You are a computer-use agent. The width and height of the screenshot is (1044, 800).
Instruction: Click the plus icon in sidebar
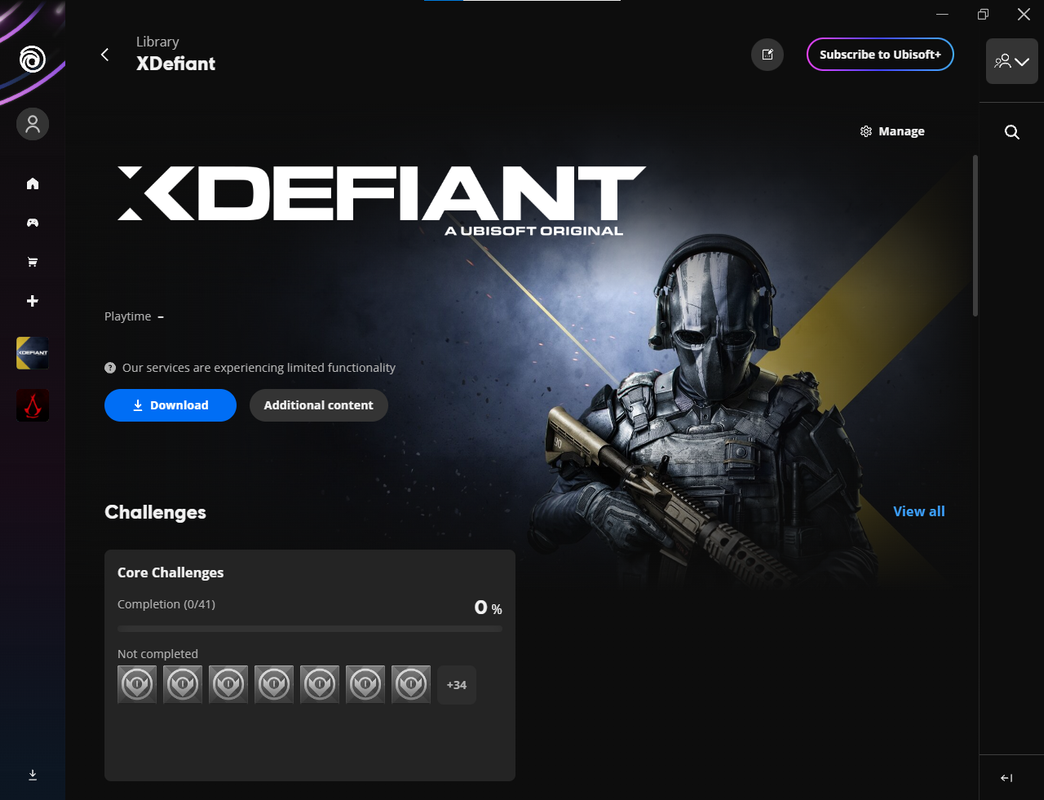click(x=32, y=301)
